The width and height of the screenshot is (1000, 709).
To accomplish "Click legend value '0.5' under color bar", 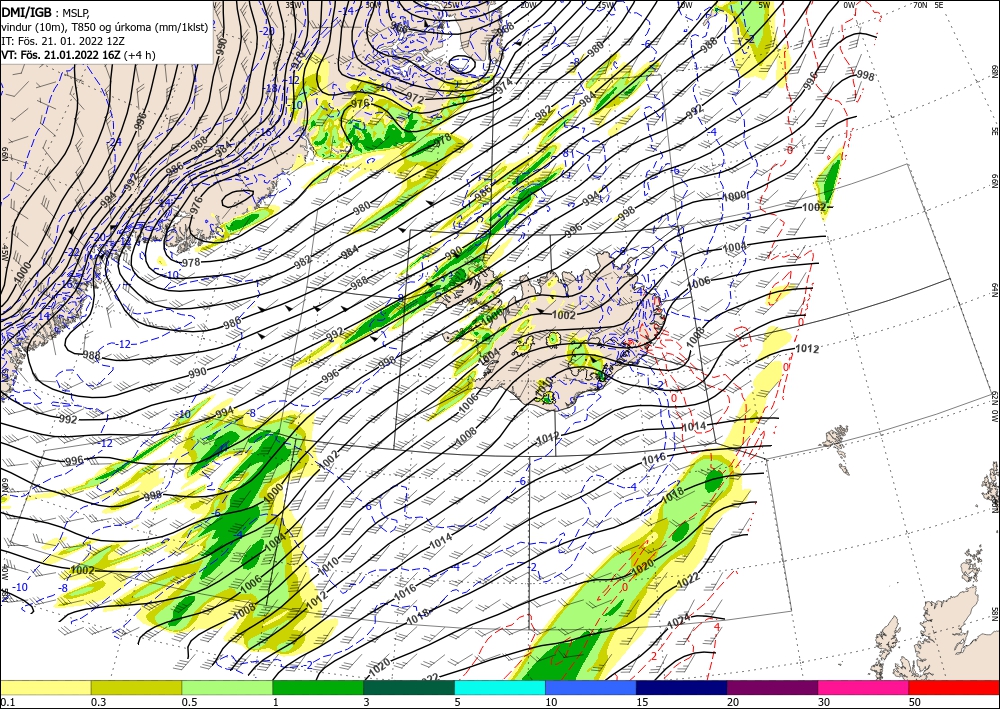I will click(x=189, y=702).
